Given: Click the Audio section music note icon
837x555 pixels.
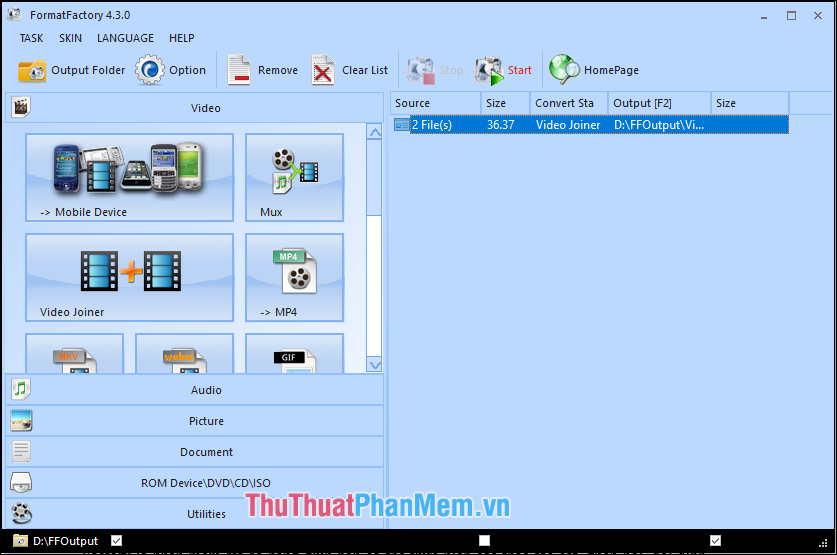Looking at the screenshot, I should (x=21, y=390).
